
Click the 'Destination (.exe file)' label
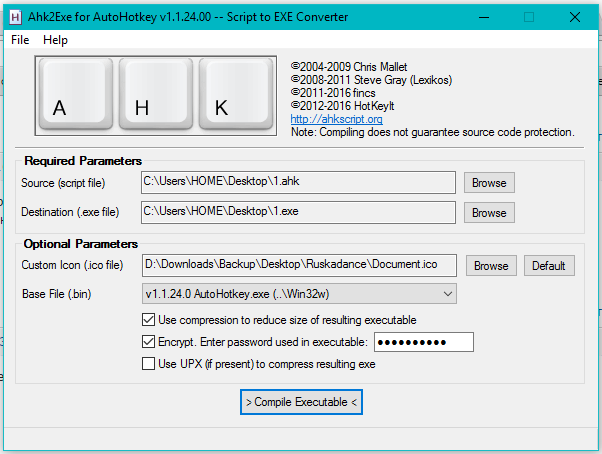[x=70, y=212]
